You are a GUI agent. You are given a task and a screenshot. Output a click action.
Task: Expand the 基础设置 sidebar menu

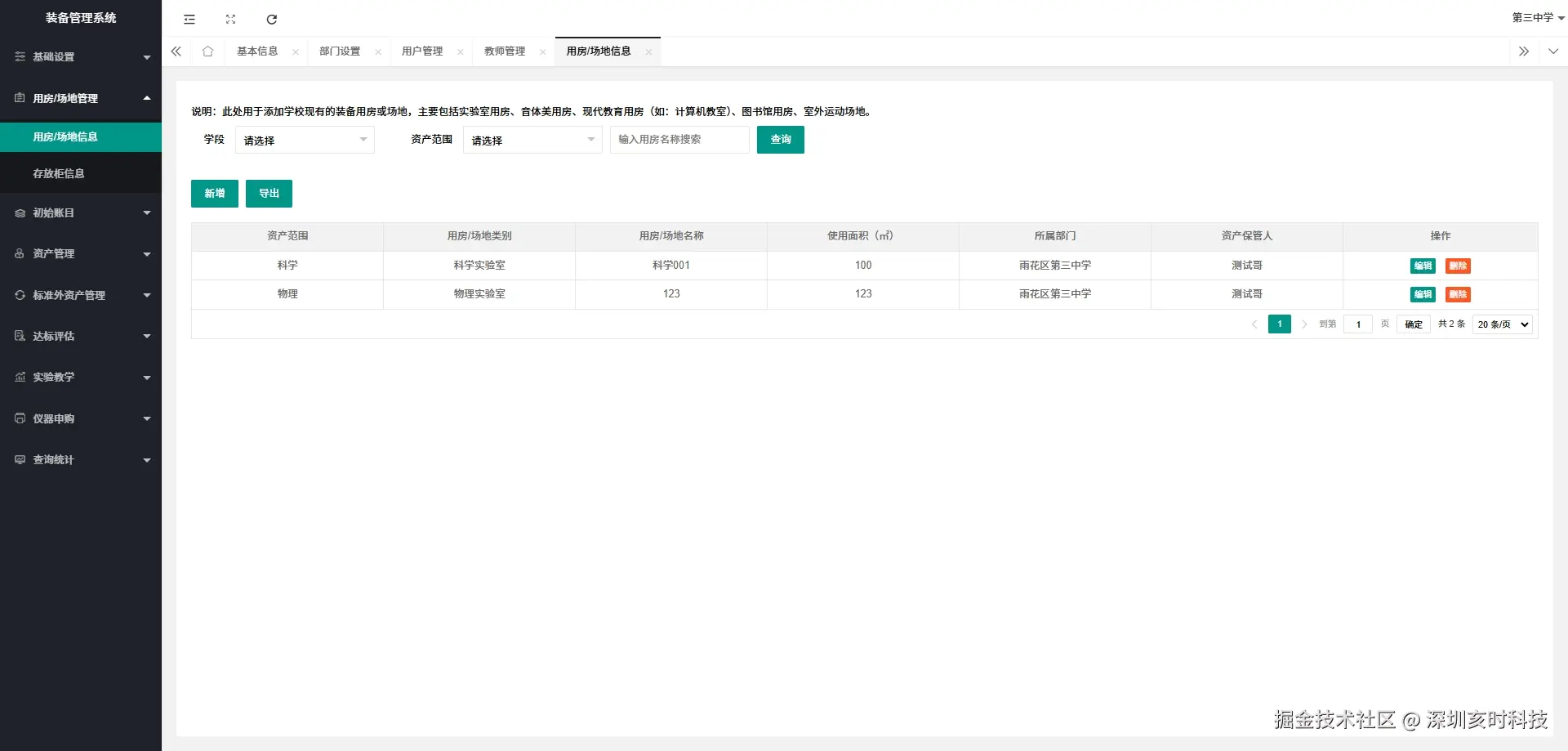(81, 56)
